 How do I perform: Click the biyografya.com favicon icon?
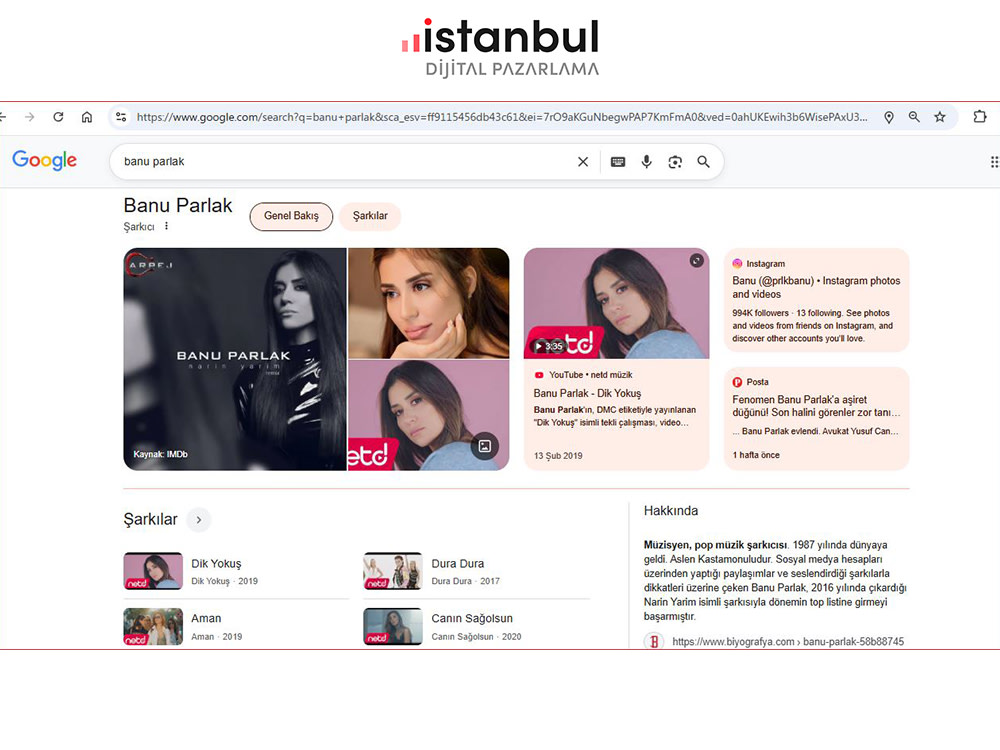654,641
